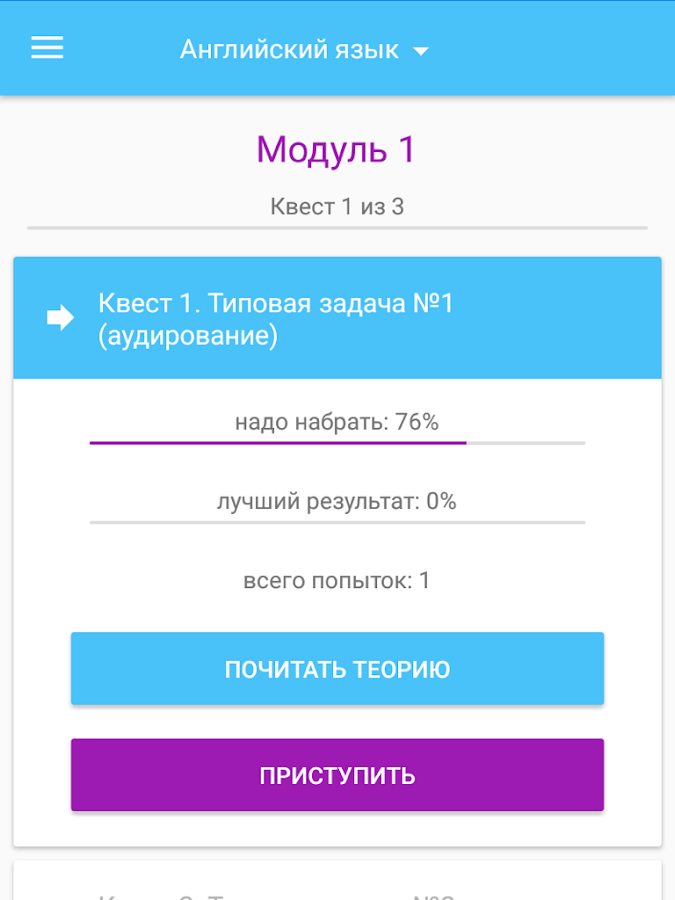Screen dimensions: 675x900
Task: Open the hamburger navigation menu
Action: (47, 48)
